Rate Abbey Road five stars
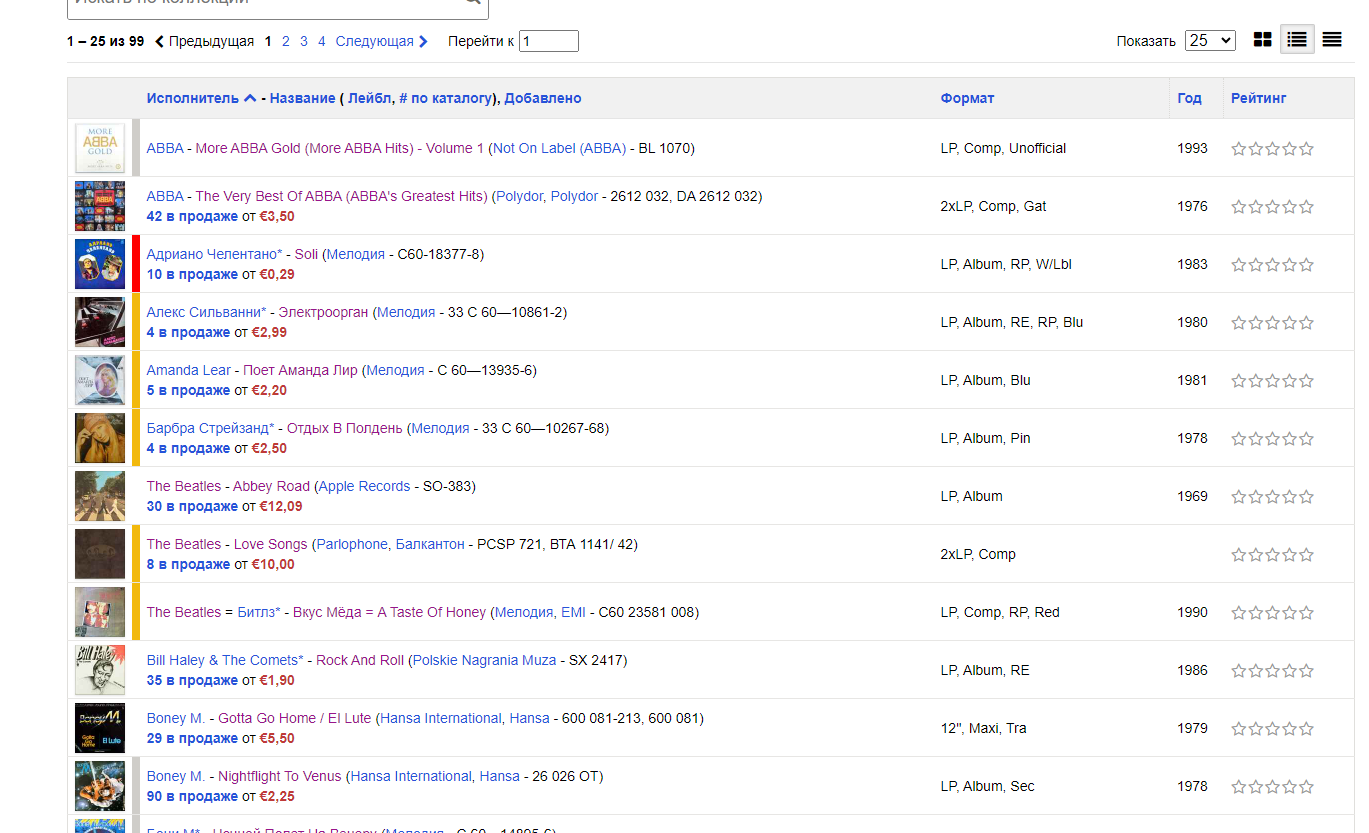Image resolution: width=1369 pixels, height=833 pixels. (1306, 497)
